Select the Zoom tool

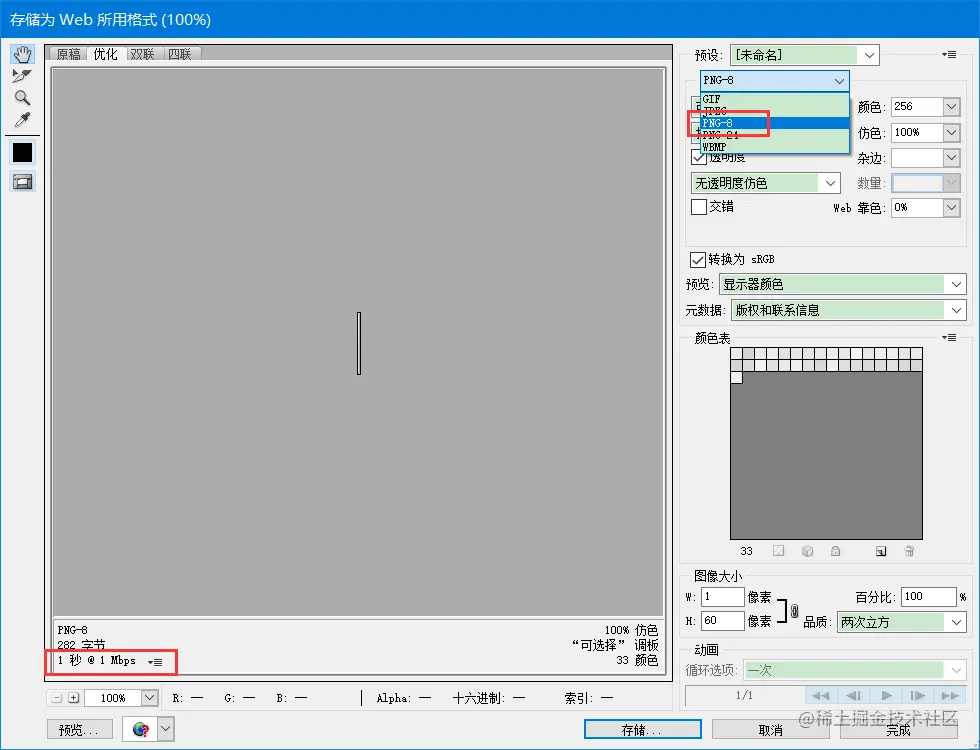click(22, 97)
